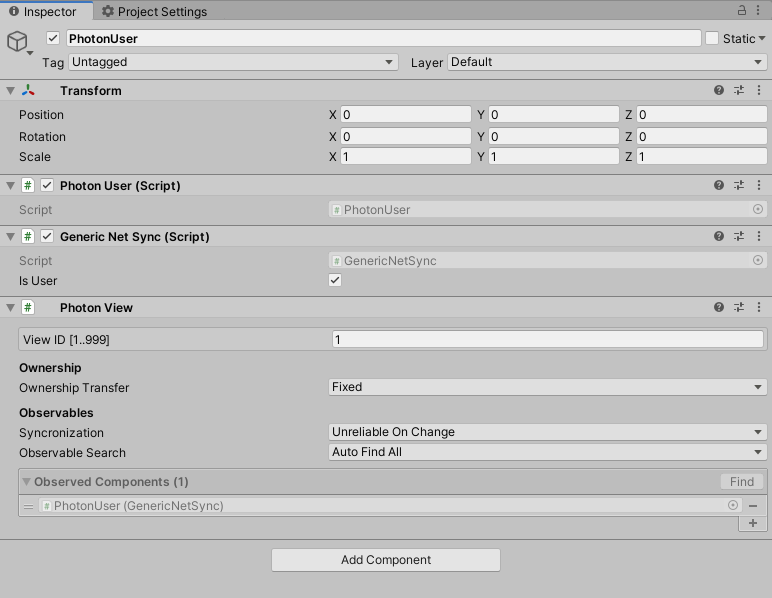
Task: Click the Rotation X field
Action: tap(406, 136)
